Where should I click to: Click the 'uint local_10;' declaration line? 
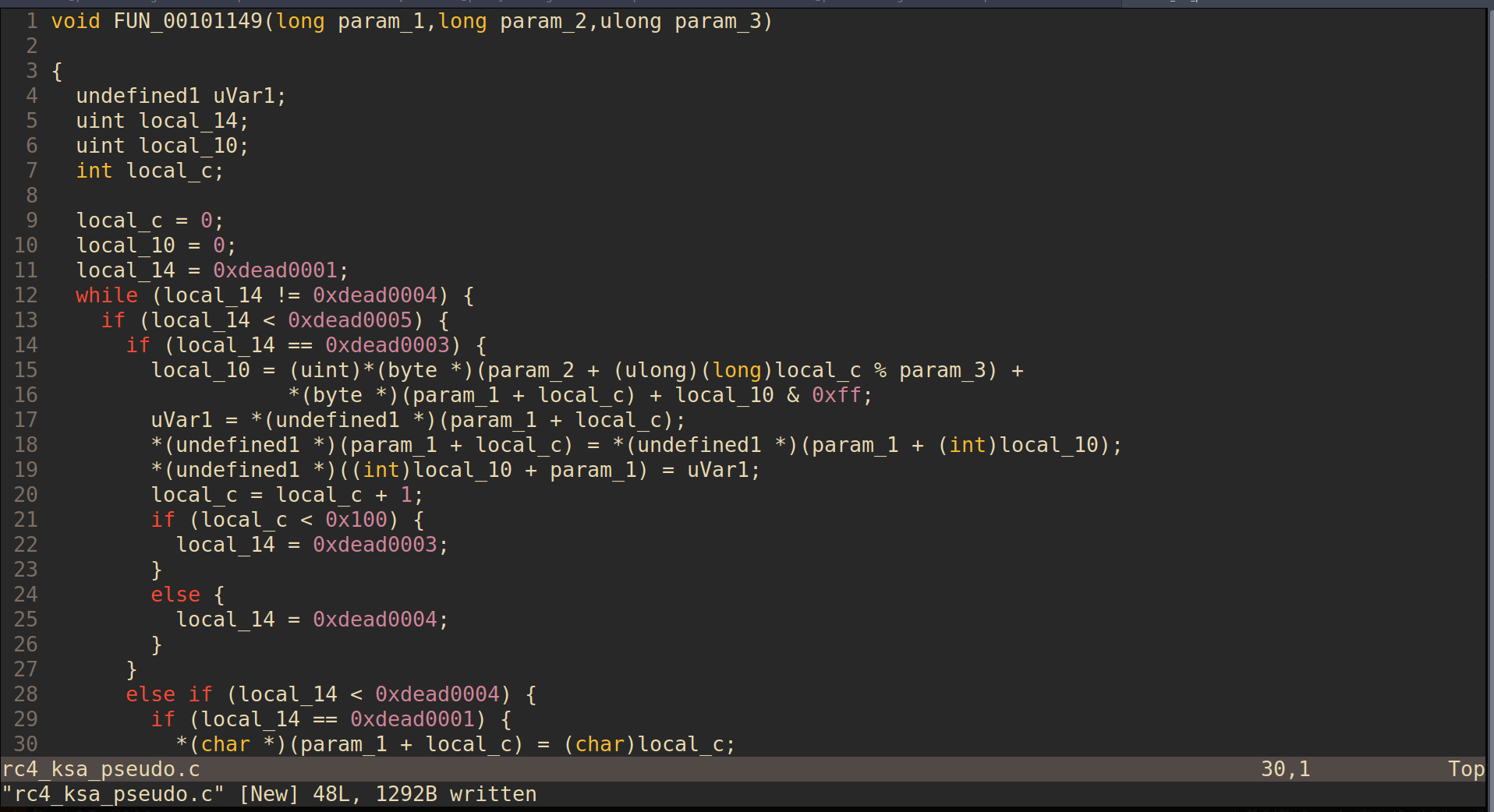pyautogui.click(x=162, y=146)
